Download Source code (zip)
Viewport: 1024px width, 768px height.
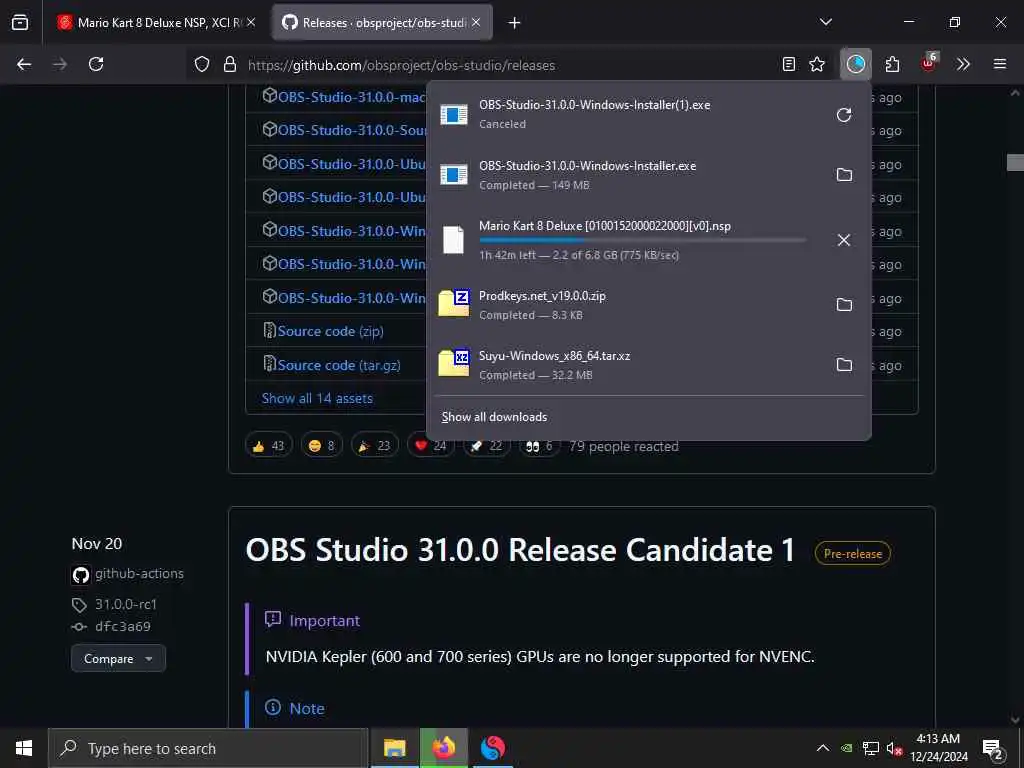coord(330,331)
